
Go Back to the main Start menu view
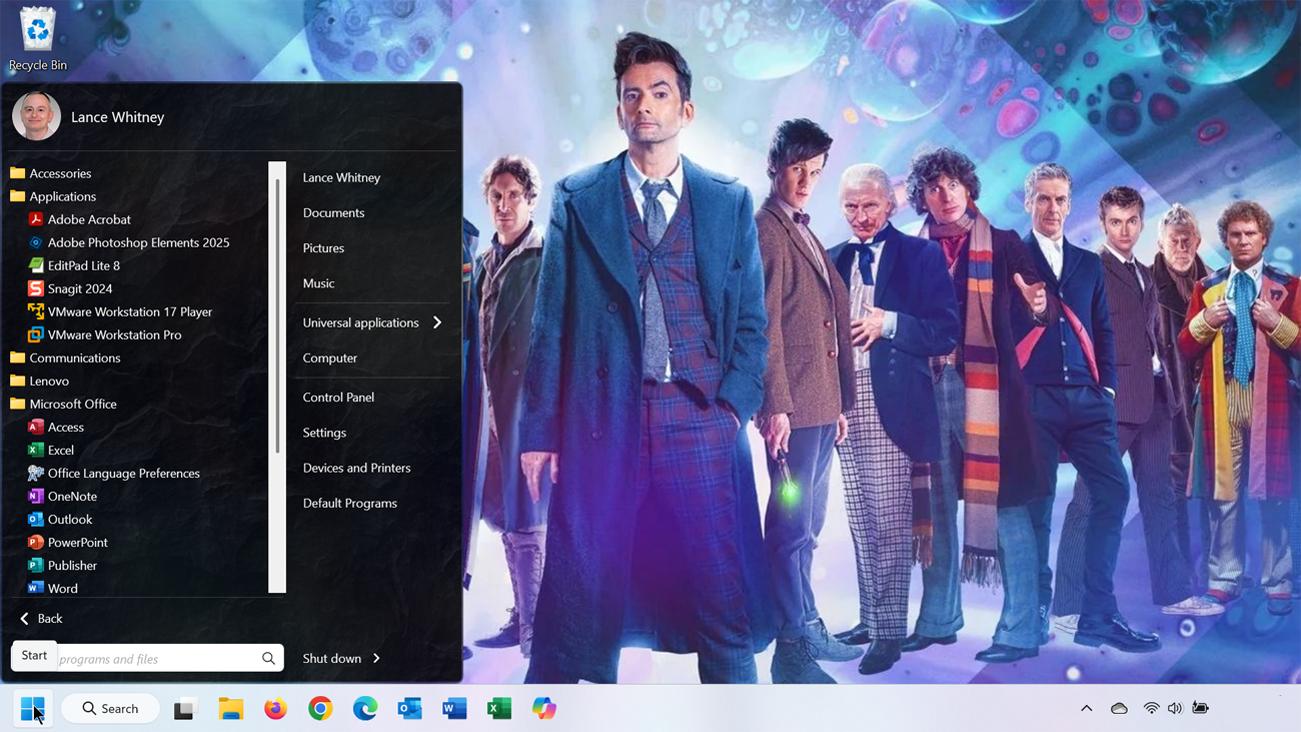click(41, 618)
